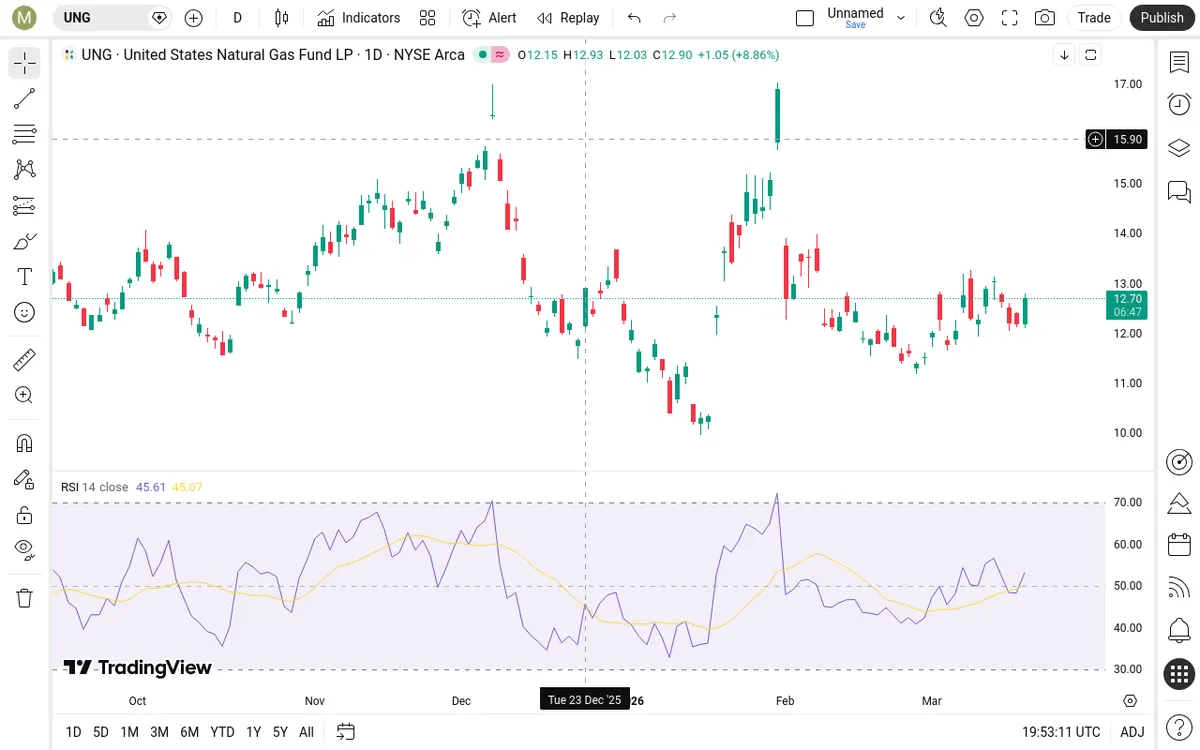Select the crosshair cursor tool
1200x750 pixels.
[x=25, y=63]
